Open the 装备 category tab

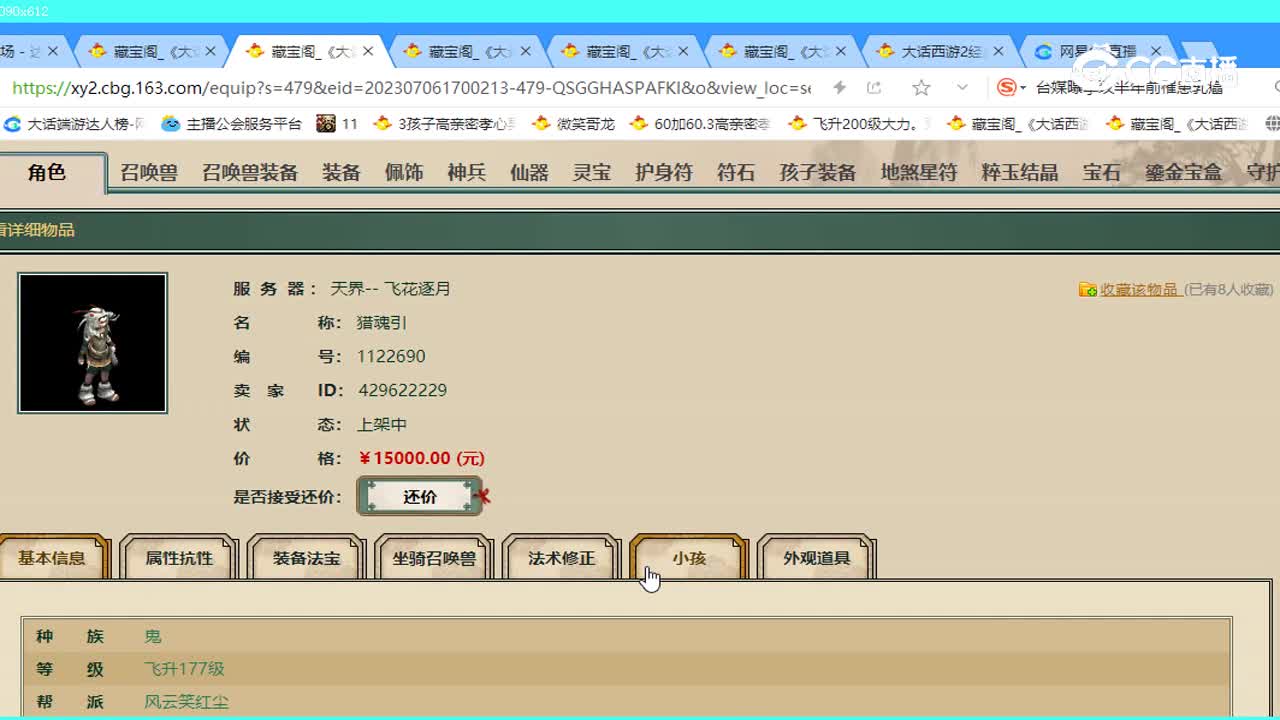341,172
